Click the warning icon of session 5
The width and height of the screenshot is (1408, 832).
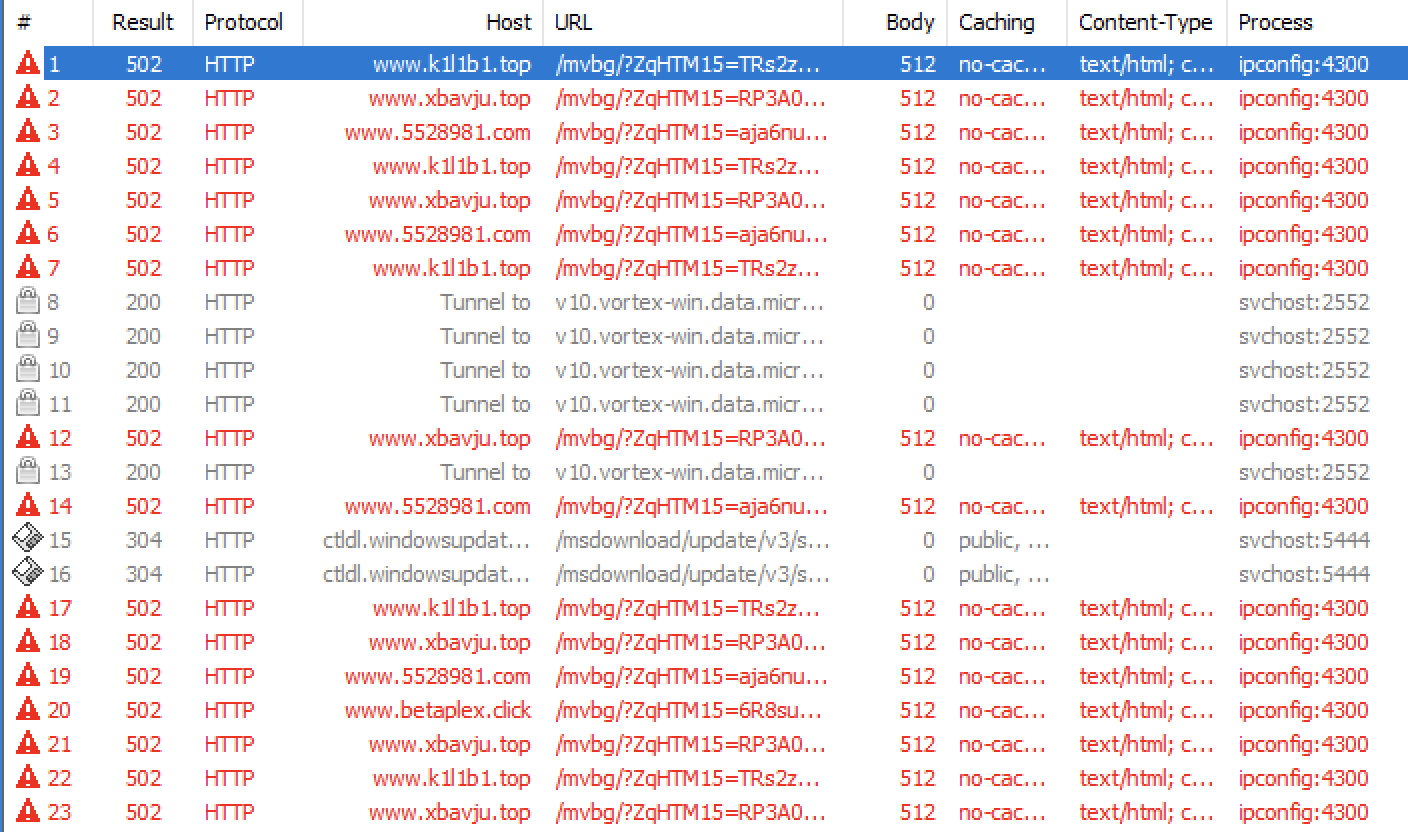pyautogui.click(x=28, y=200)
